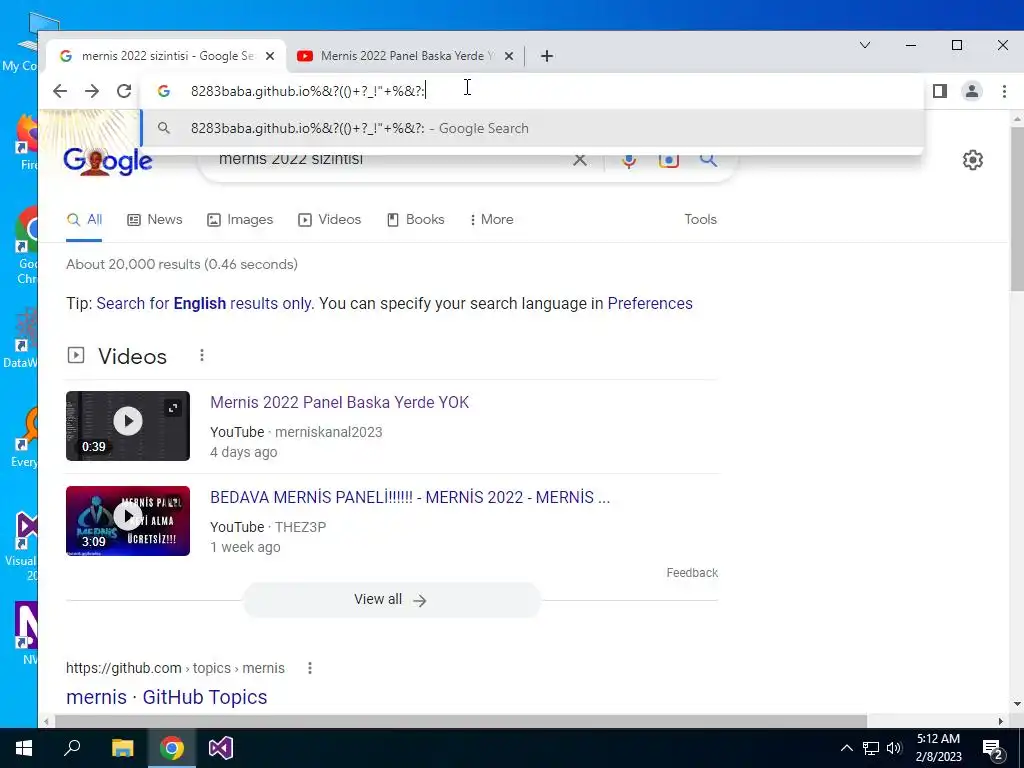Close the Mernis 2022 Panel YouTube tab

509,56
